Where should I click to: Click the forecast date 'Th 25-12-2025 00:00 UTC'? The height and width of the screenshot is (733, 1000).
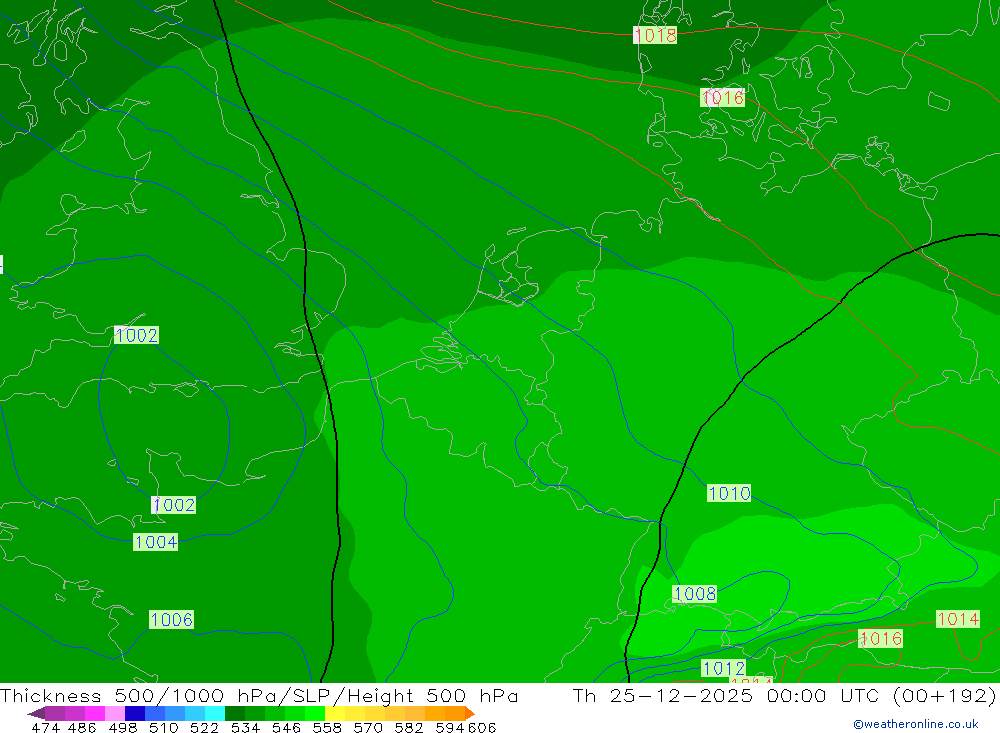pos(725,695)
